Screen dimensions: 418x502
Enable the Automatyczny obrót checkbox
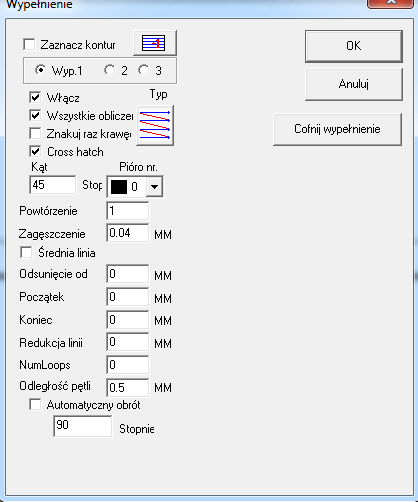(x=35, y=405)
